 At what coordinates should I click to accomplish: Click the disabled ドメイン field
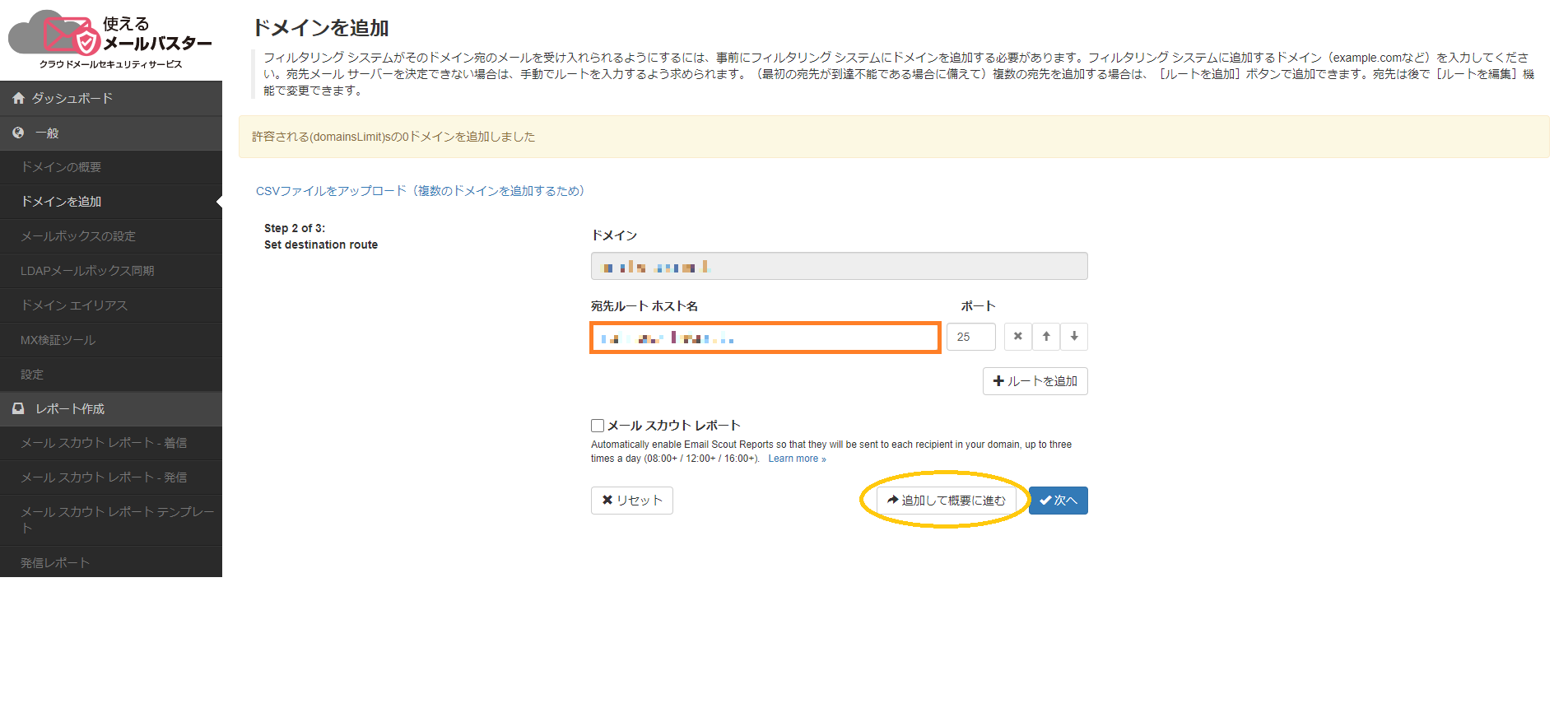[x=839, y=266]
